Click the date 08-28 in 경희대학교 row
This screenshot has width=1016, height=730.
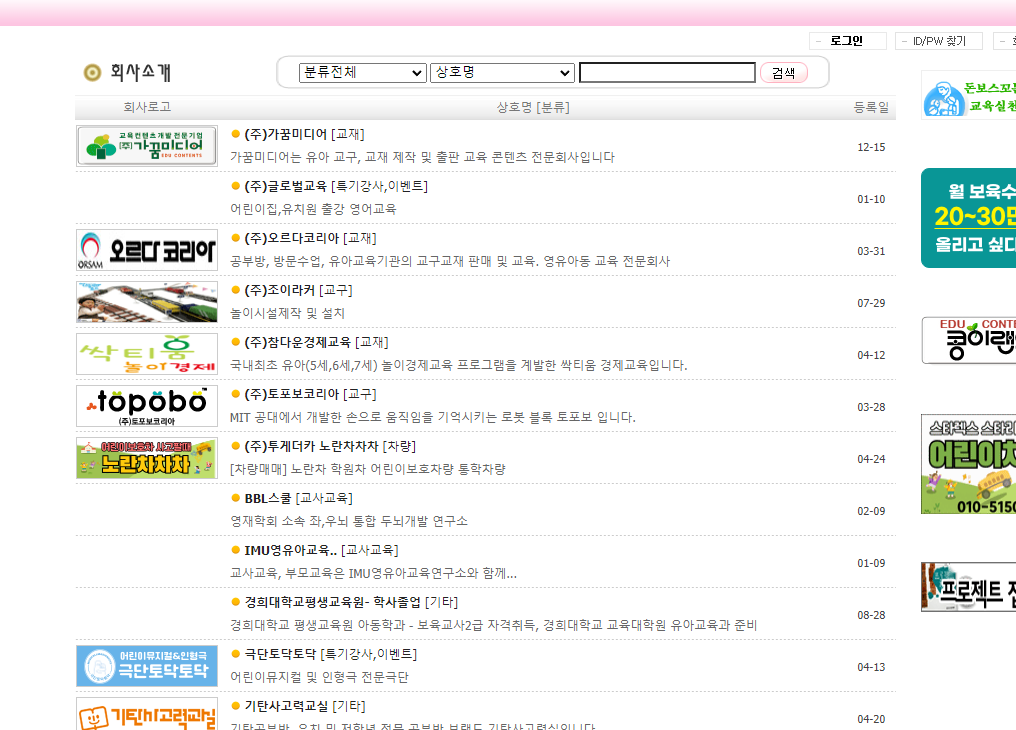tap(871, 615)
